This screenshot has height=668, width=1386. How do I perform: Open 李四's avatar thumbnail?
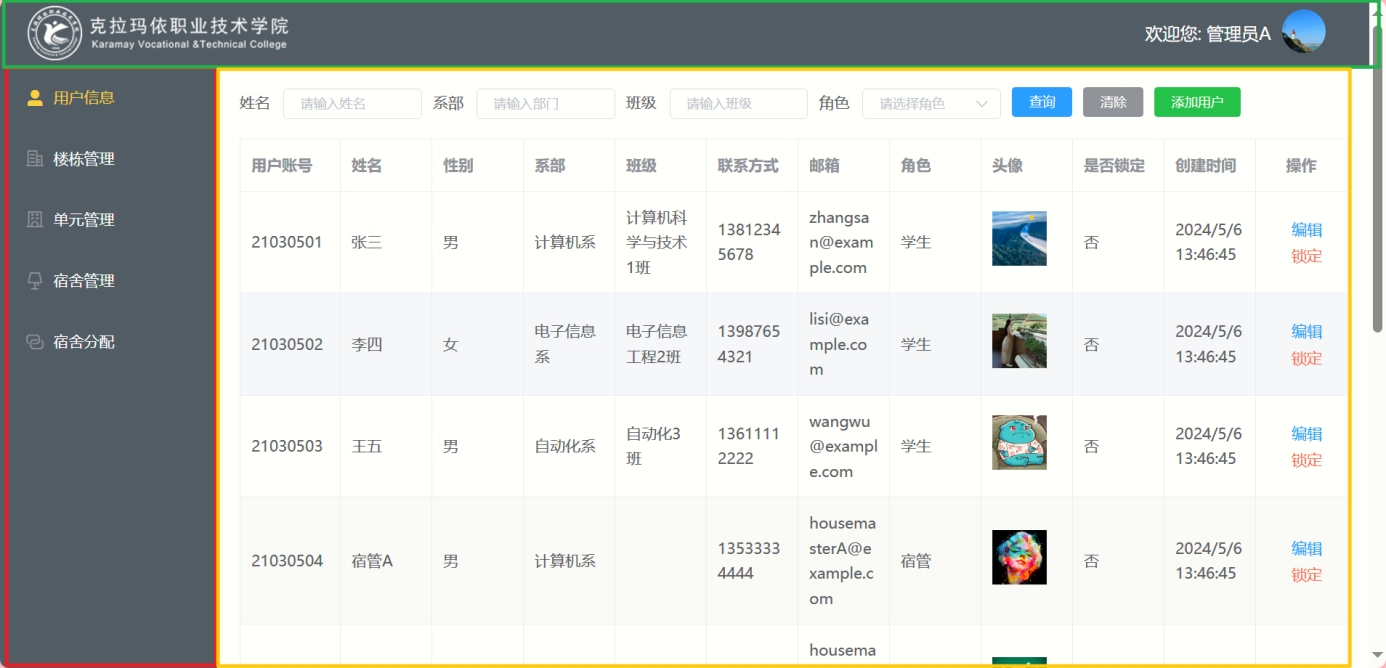click(x=1019, y=340)
